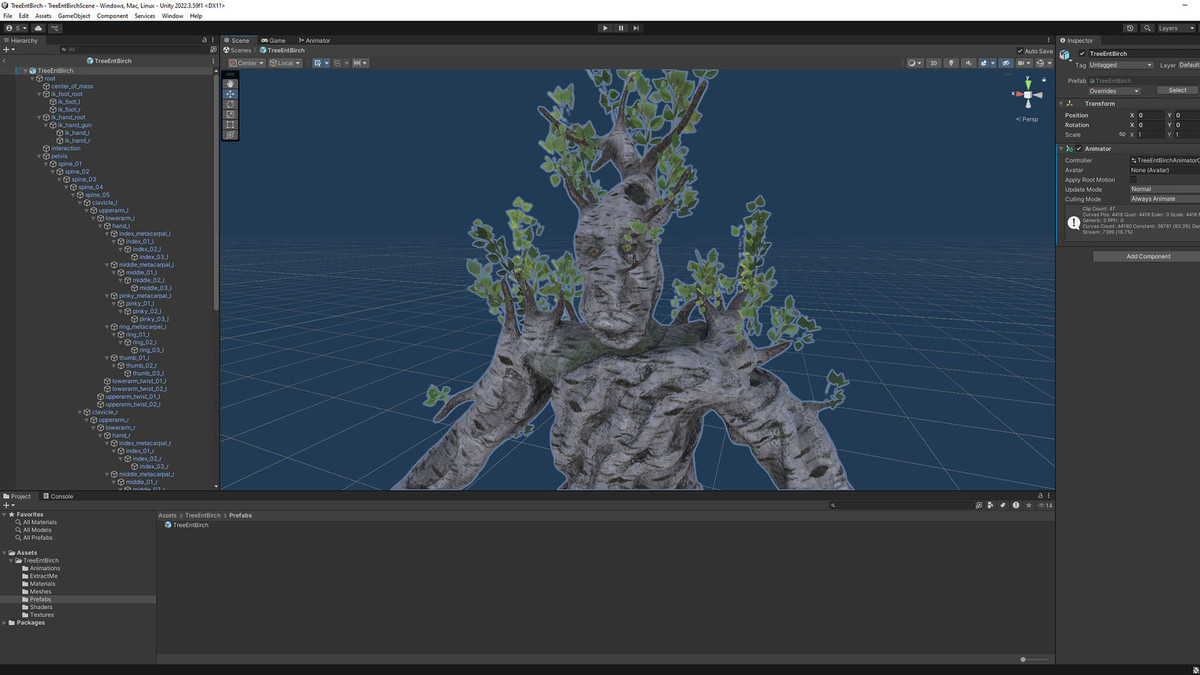Click the Project search field
The height and width of the screenshot is (675, 1200).
[902, 505]
